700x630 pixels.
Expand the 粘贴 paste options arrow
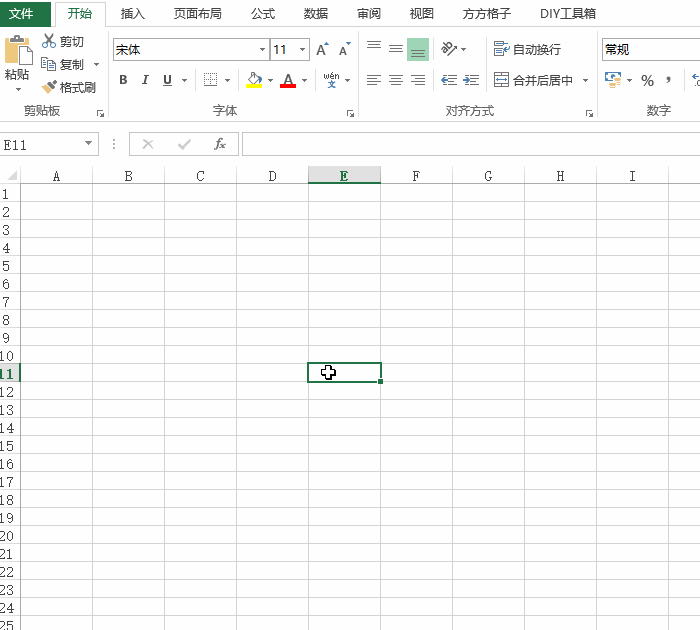18,89
